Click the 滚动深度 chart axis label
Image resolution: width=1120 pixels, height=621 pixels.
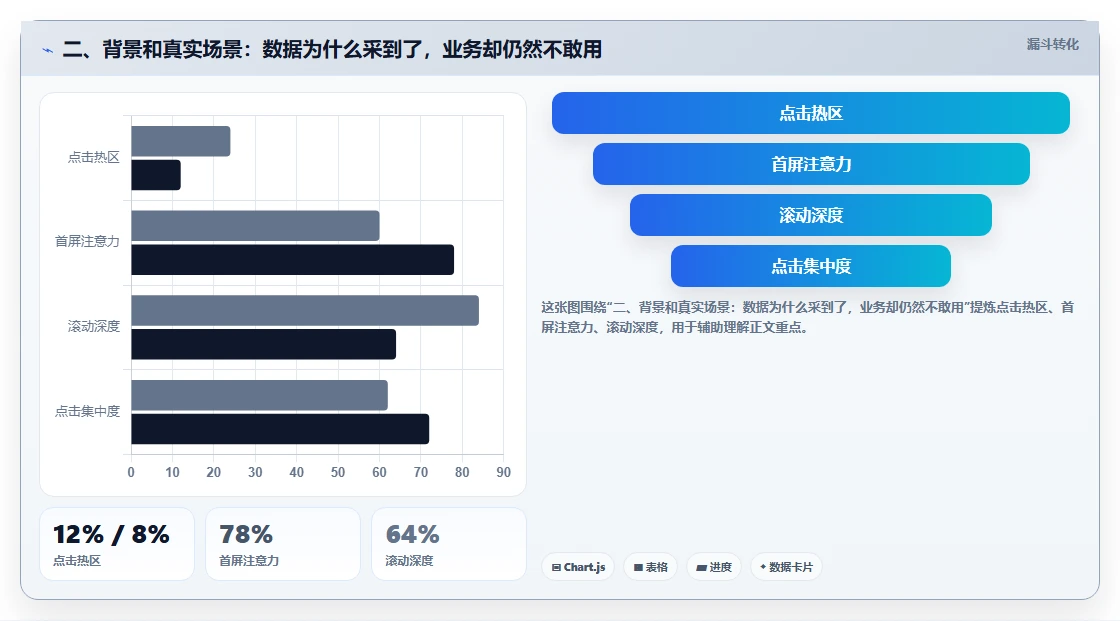(x=94, y=327)
